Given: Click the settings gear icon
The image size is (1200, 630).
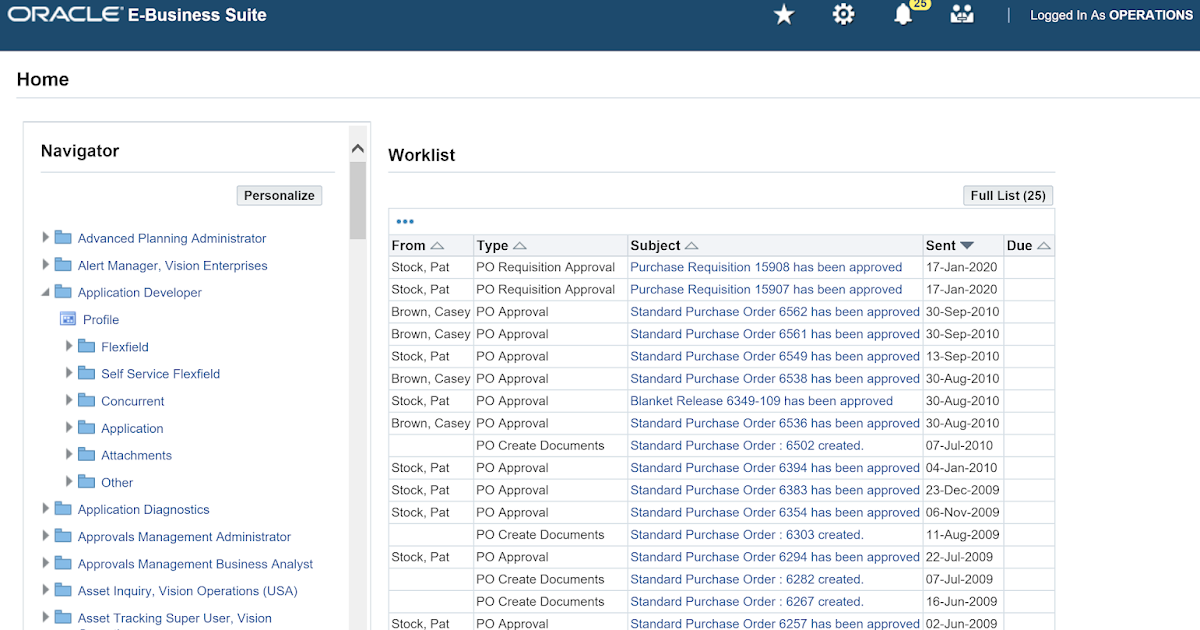Looking at the screenshot, I should click(x=843, y=14).
